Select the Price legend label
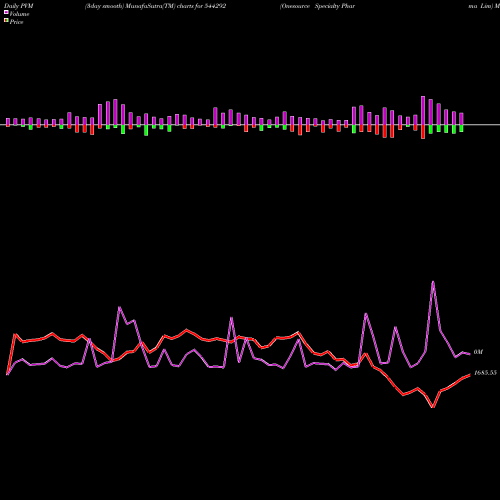 point(16,22)
